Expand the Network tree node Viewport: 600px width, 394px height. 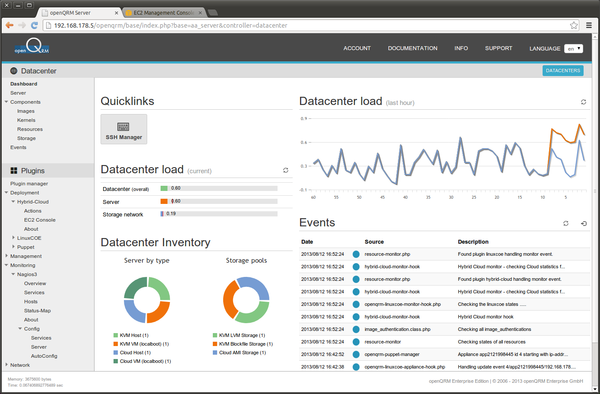pos(6,365)
